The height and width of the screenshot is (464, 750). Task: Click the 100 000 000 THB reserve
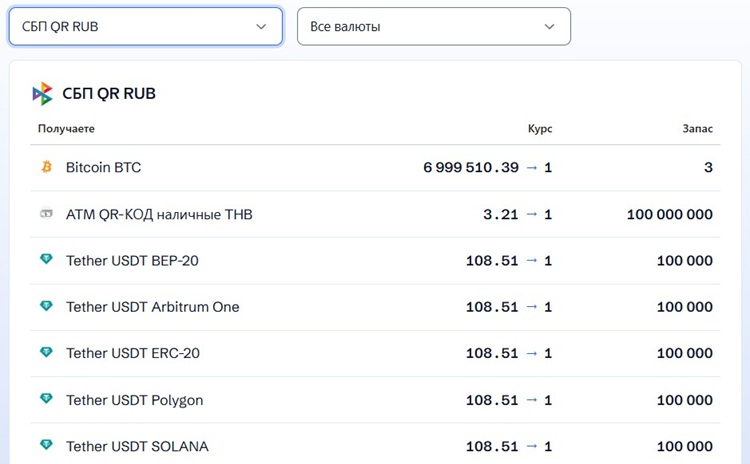(x=670, y=214)
